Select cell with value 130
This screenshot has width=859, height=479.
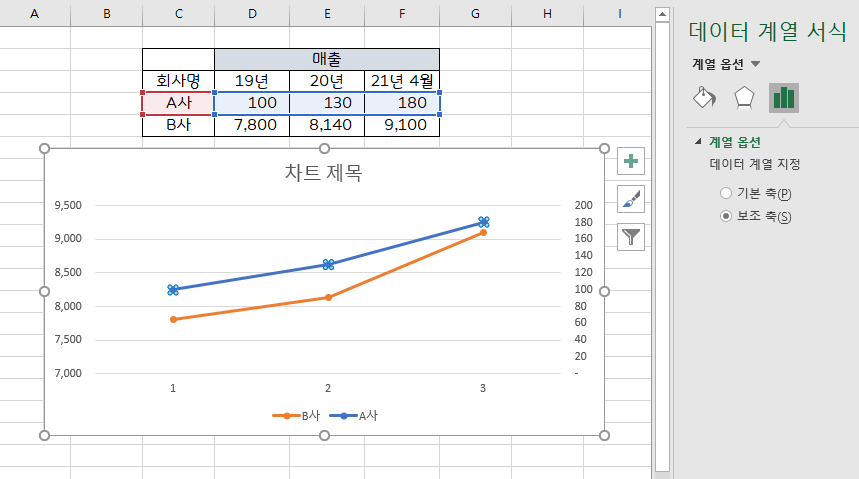click(x=327, y=103)
